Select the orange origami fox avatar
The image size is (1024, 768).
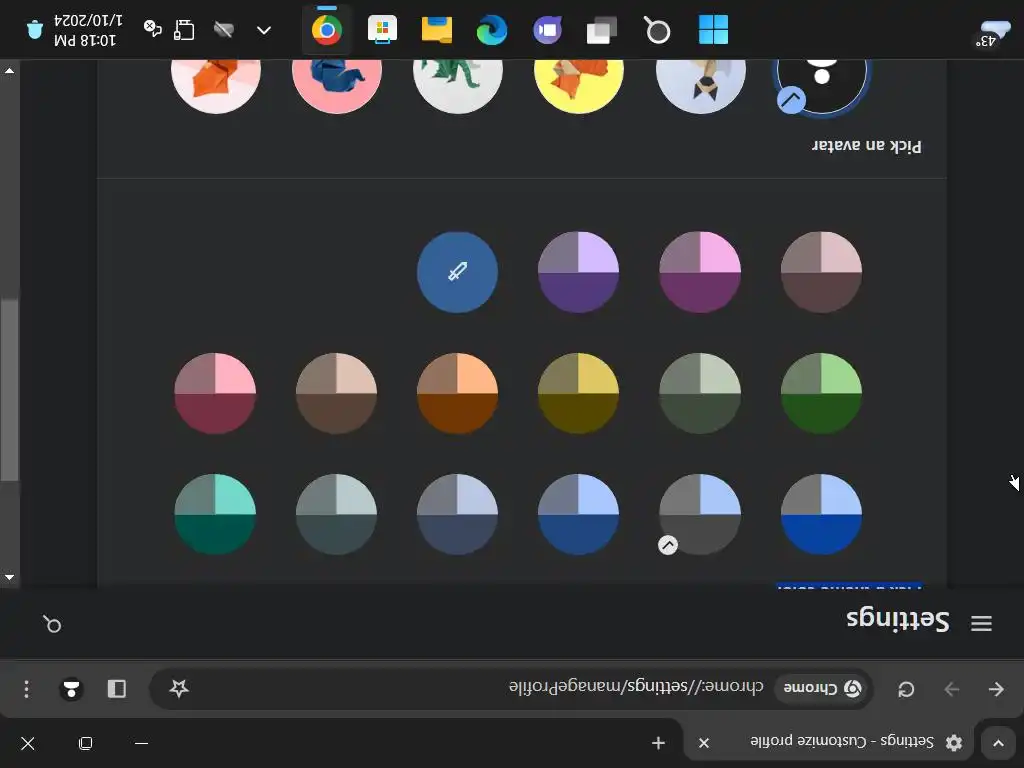(216, 86)
